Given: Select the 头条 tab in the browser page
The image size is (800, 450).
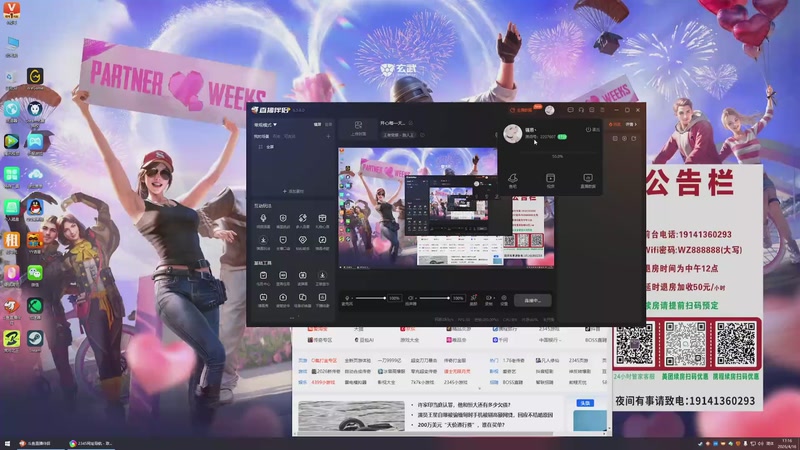Looking at the screenshot, I should click(x=585, y=403).
